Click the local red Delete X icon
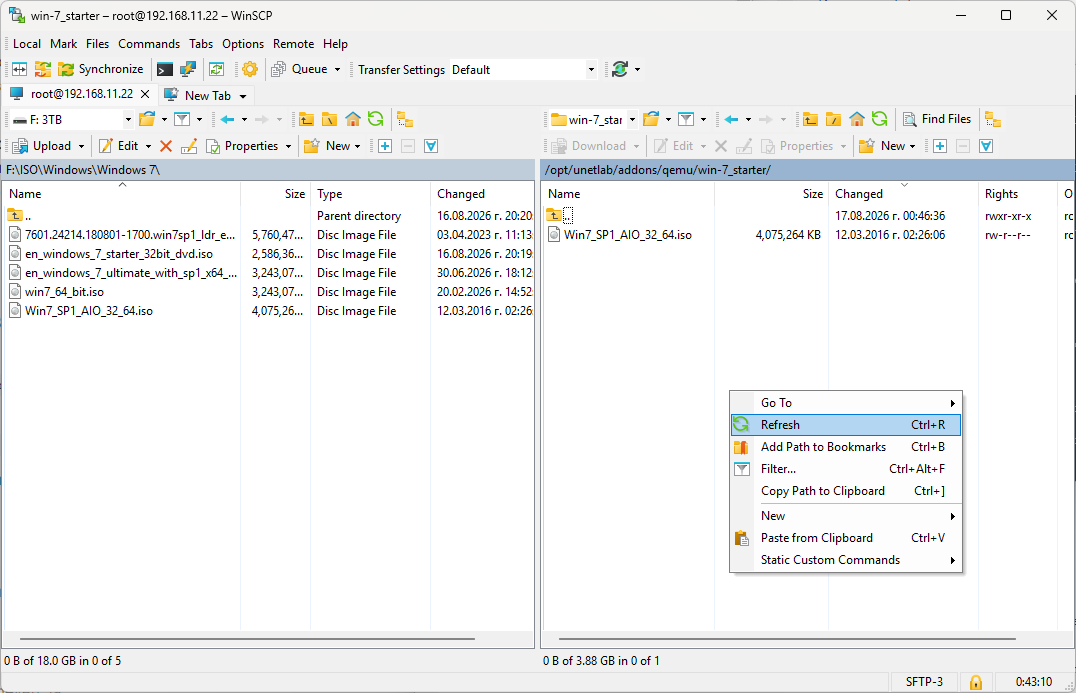The width and height of the screenshot is (1076, 693). point(165,146)
